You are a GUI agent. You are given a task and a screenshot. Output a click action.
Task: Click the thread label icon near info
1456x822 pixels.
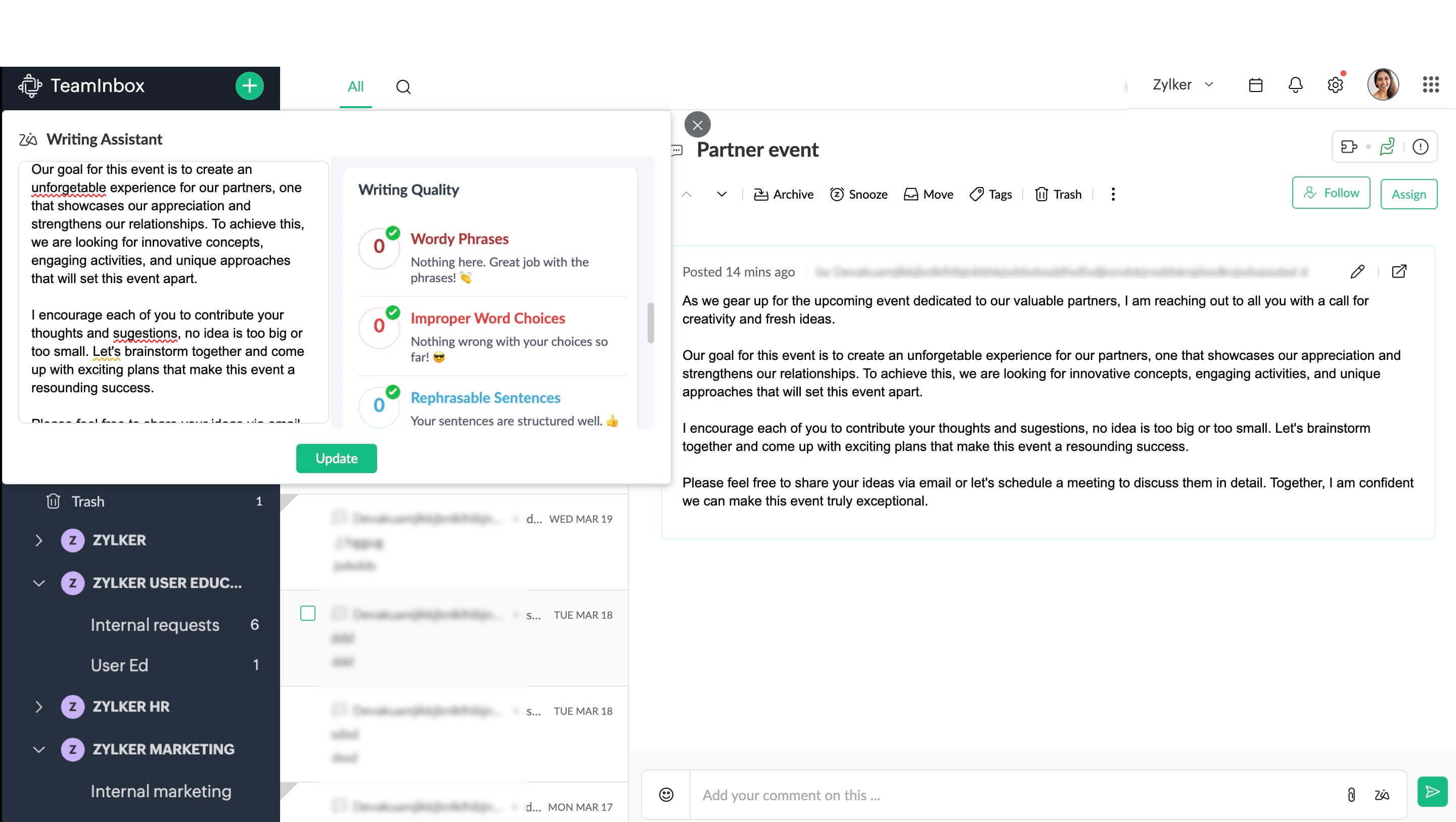(1349, 147)
